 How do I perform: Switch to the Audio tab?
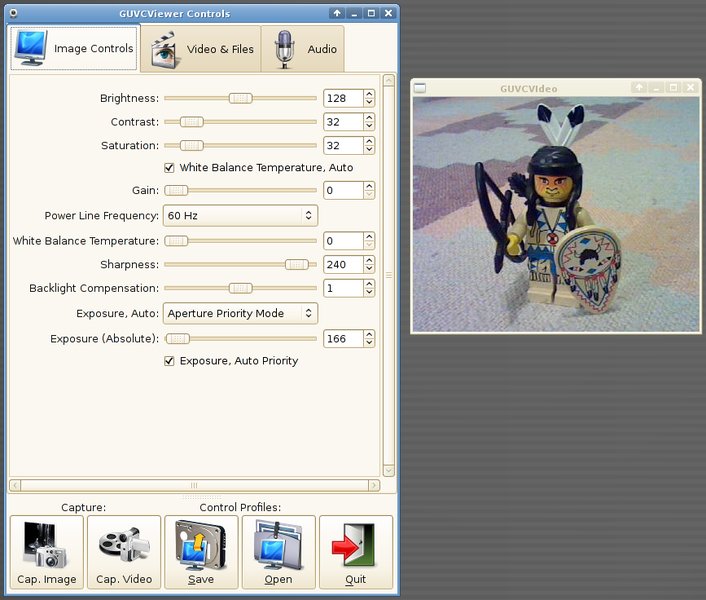[x=303, y=49]
